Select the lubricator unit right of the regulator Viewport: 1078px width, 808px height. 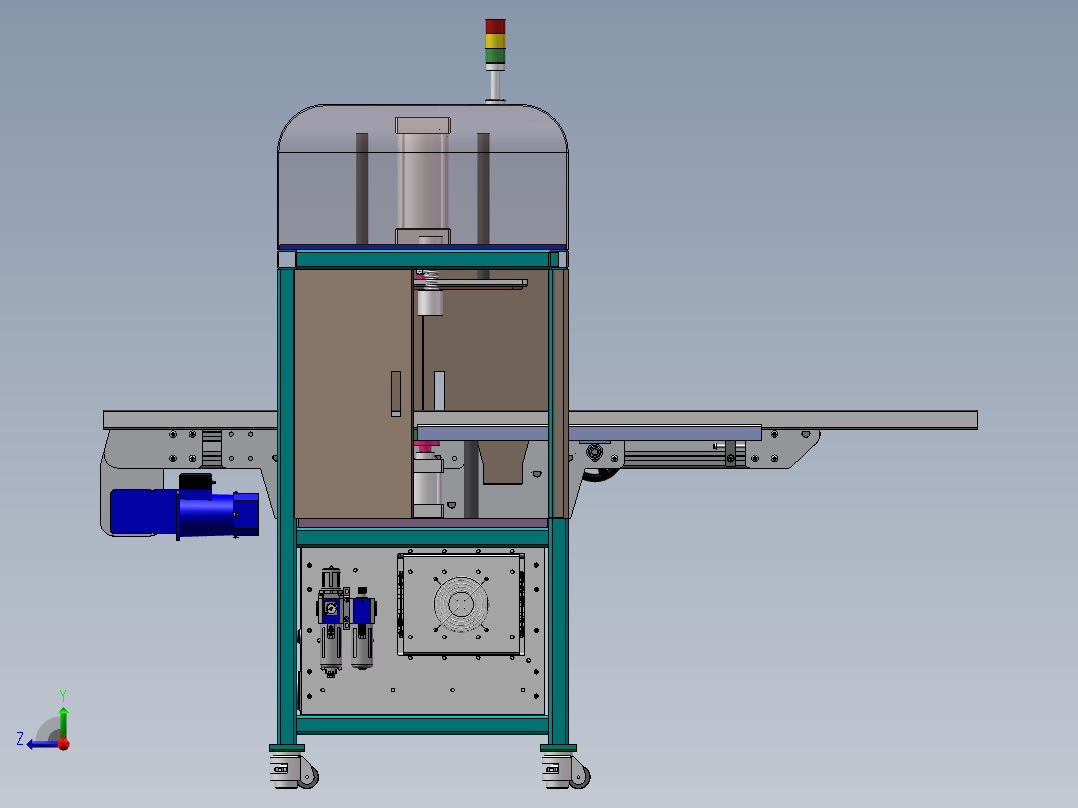click(363, 628)
